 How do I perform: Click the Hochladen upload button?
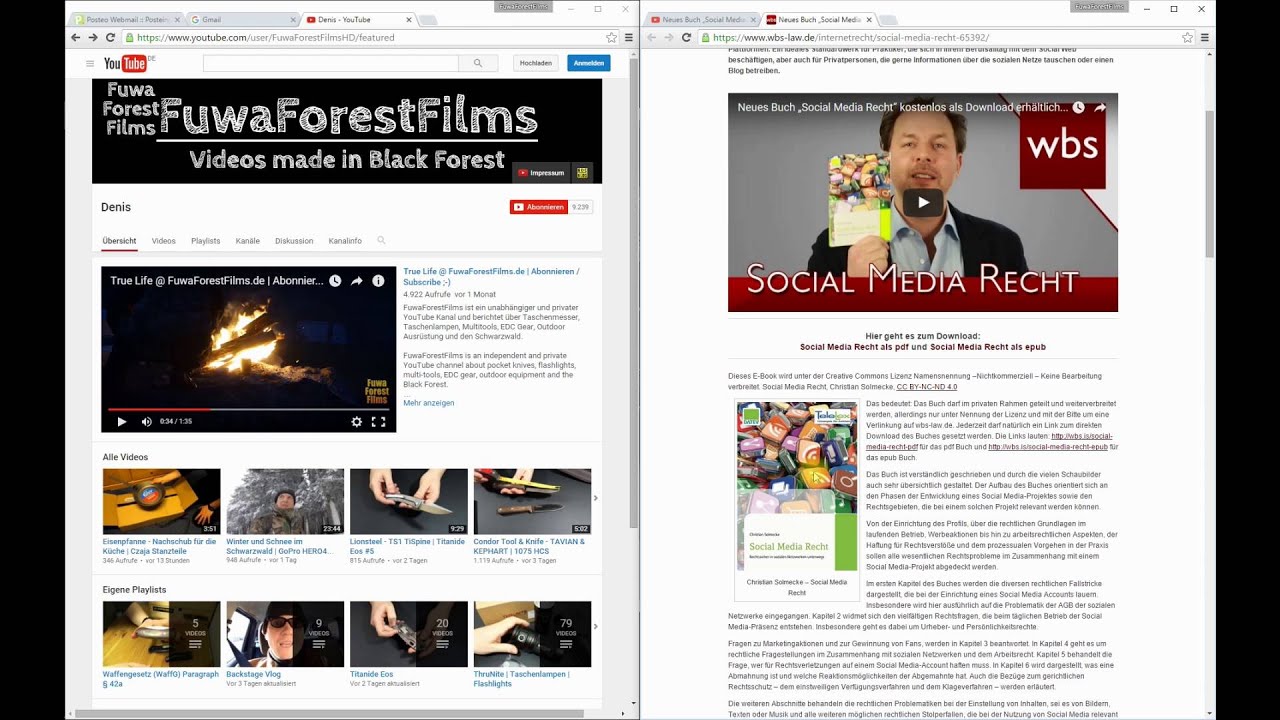535,63
